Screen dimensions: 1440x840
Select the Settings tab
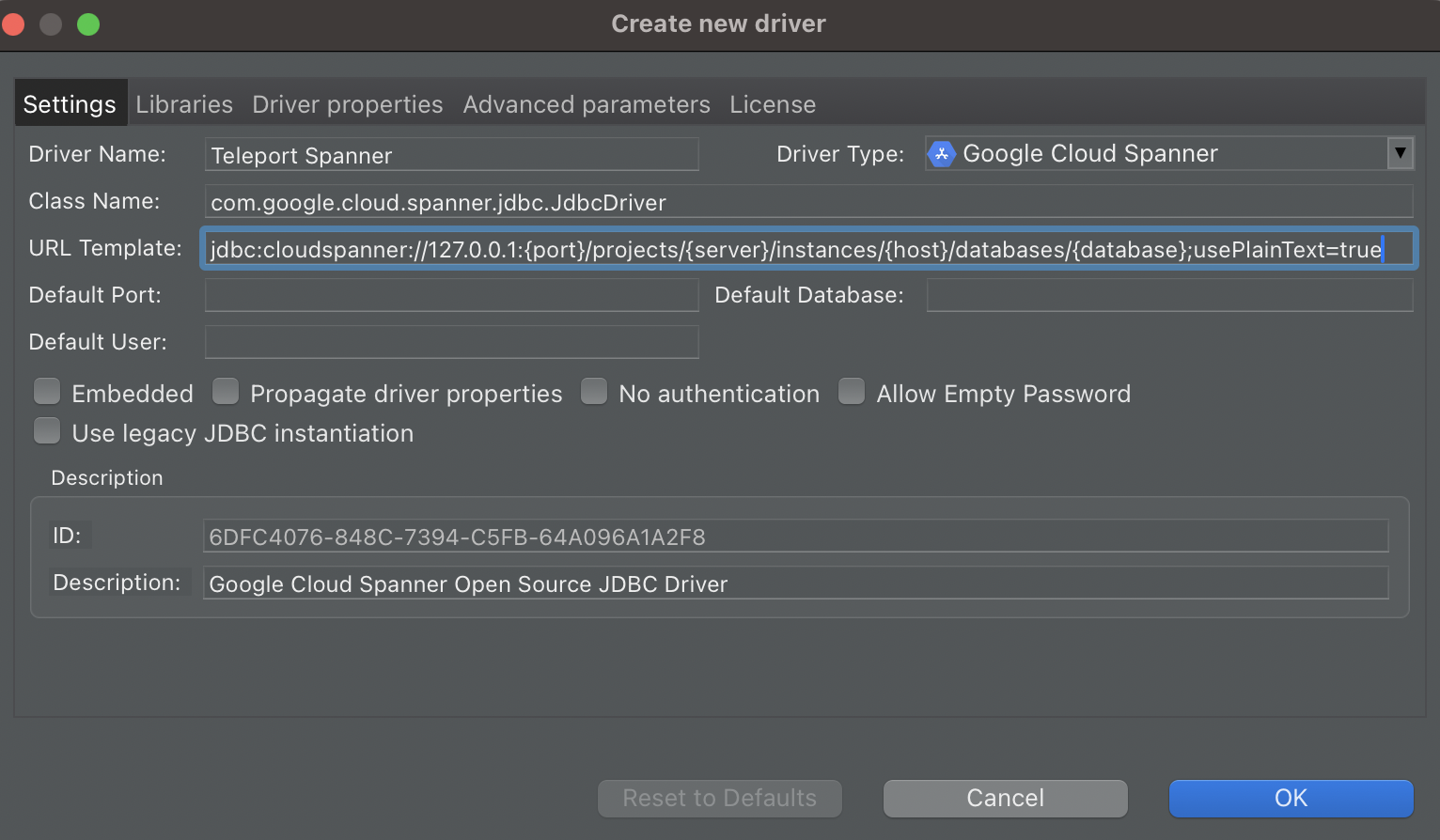pyautogui.click(x=70, y=103)
